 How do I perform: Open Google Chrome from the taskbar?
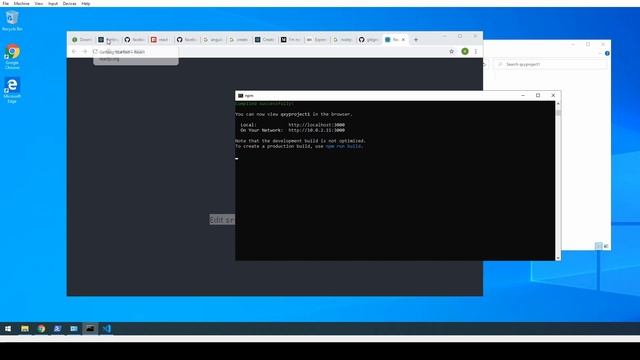point(41,329)
